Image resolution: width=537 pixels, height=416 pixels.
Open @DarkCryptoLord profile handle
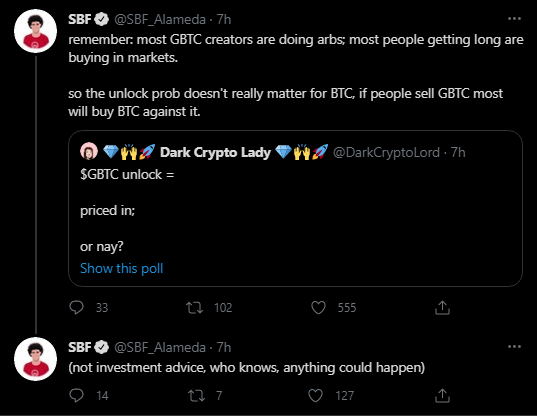coord(386,152)
